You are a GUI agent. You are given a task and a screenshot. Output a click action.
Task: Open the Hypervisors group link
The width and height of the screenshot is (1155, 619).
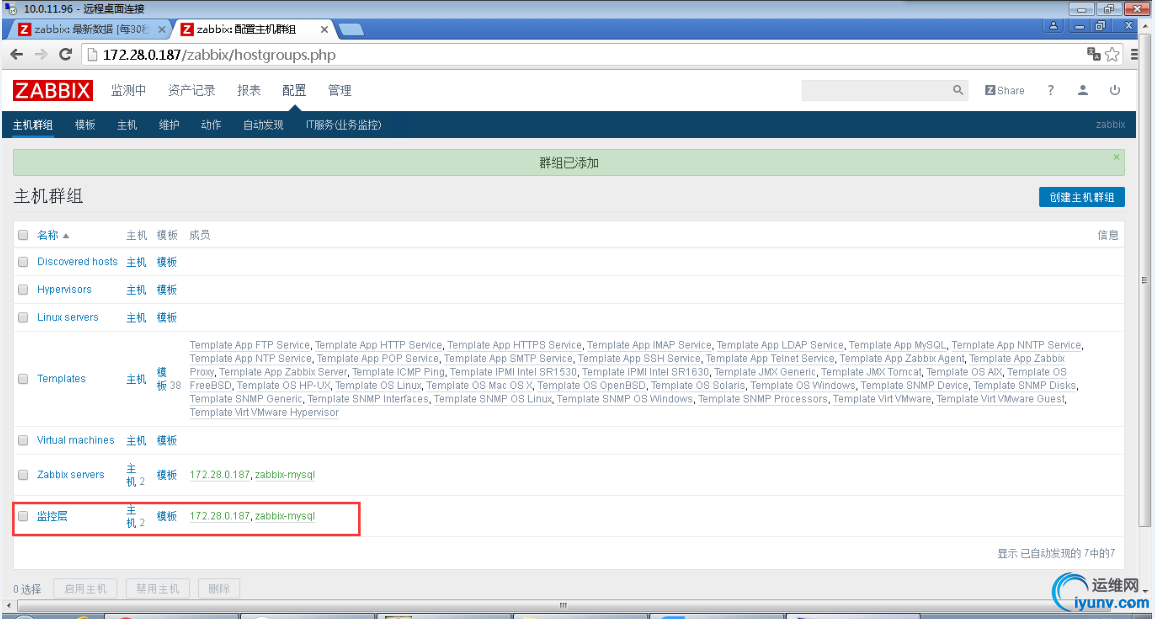pyautogui.click(x=64, y=290)
